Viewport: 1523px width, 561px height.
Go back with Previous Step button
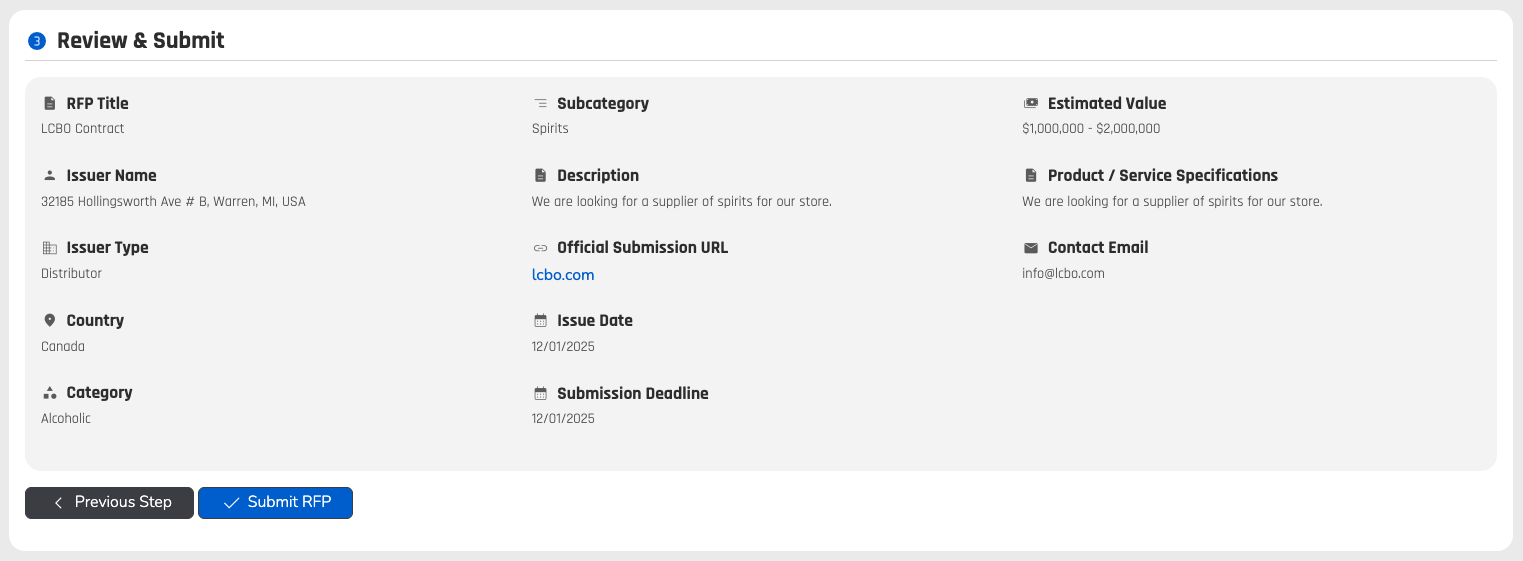(110, 503)
